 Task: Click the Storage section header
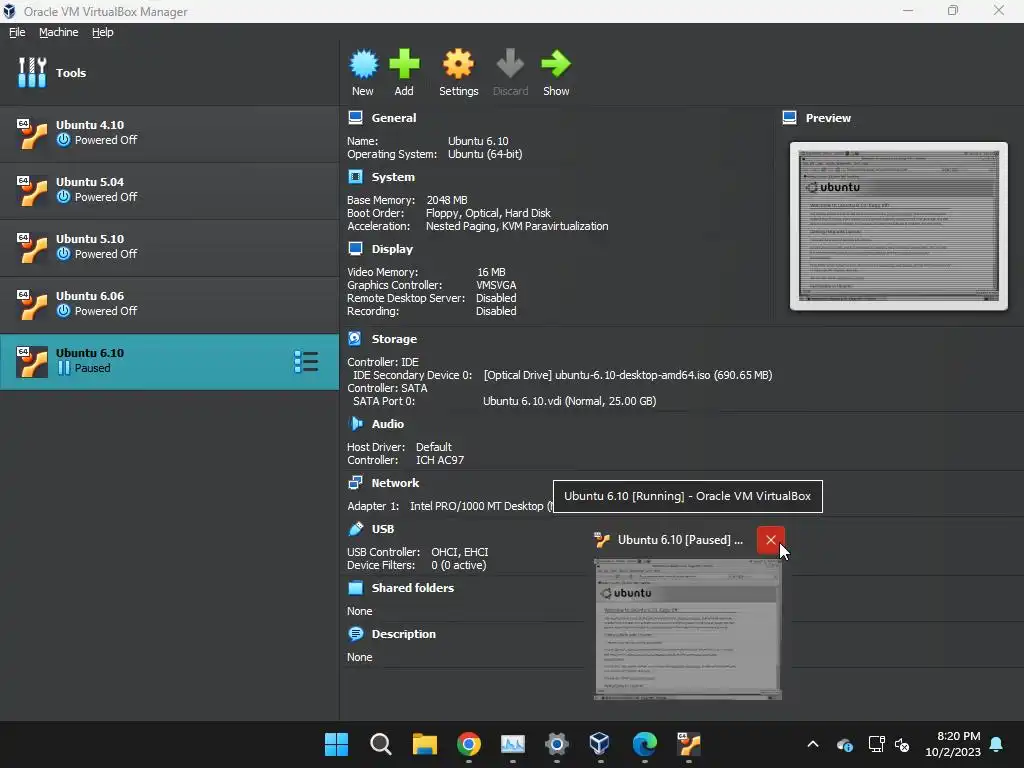[x=394, y=339]
